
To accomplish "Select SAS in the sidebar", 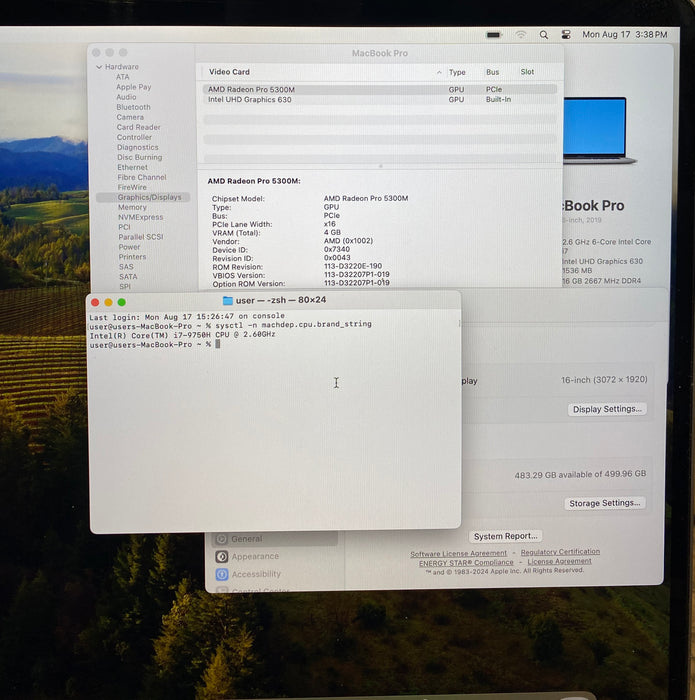I will pos(126,267).
